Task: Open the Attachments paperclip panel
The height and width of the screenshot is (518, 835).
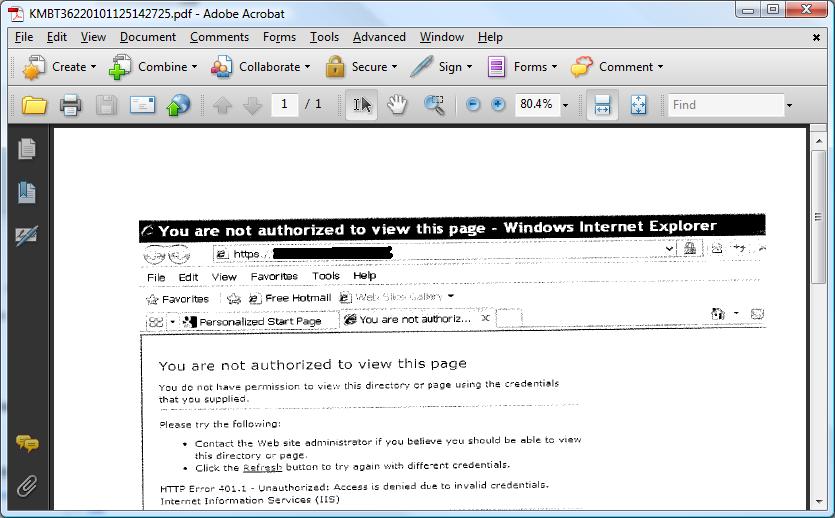Action: coord(27,486)
